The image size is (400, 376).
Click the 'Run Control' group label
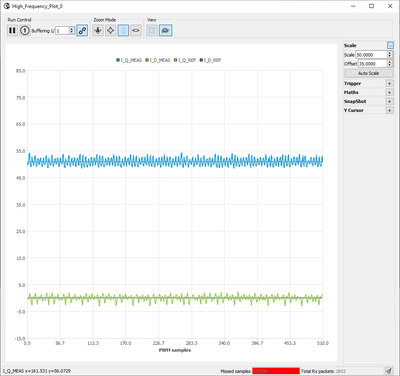[19, 20]
